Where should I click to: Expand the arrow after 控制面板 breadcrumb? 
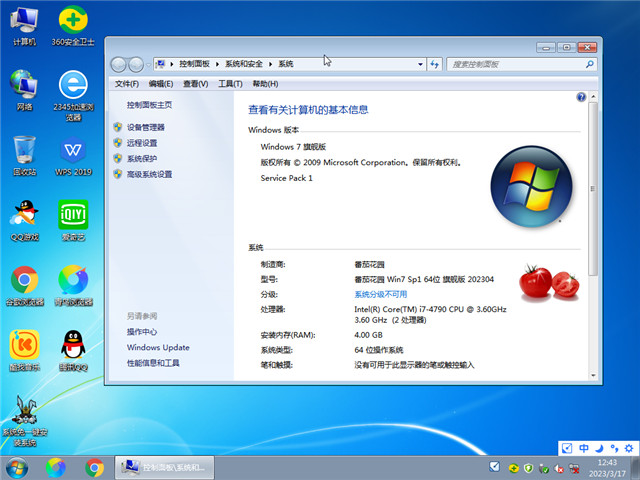point(217,64)
